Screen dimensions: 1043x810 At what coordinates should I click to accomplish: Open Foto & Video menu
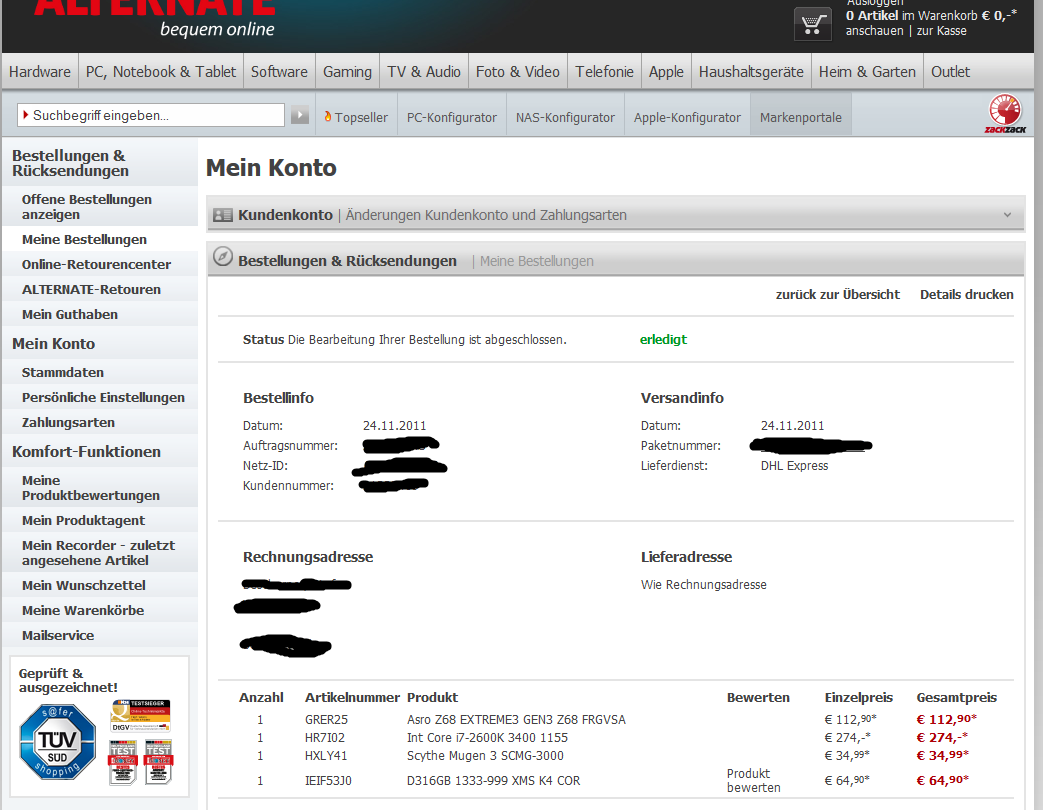tap(518, 72)
